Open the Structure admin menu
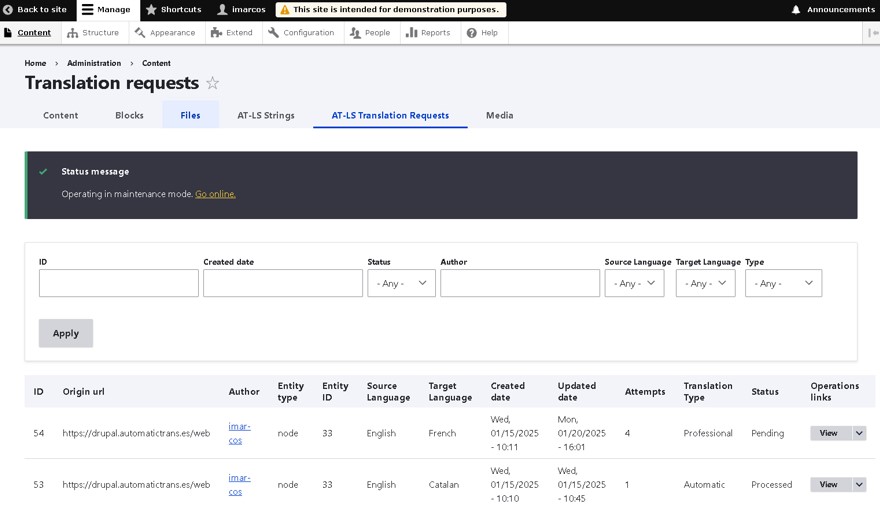Image resolution: width=880 pixels, height=513 pixels. 92,33
